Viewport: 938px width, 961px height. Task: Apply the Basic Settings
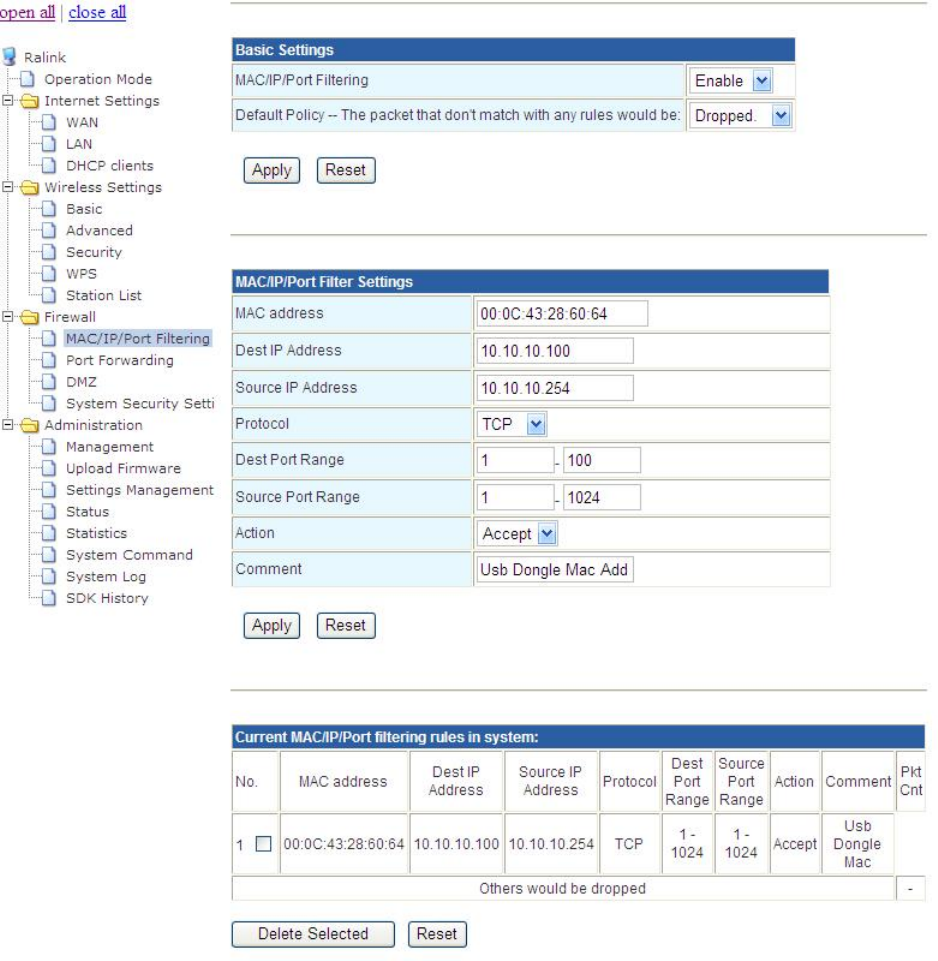pos(272,170)
